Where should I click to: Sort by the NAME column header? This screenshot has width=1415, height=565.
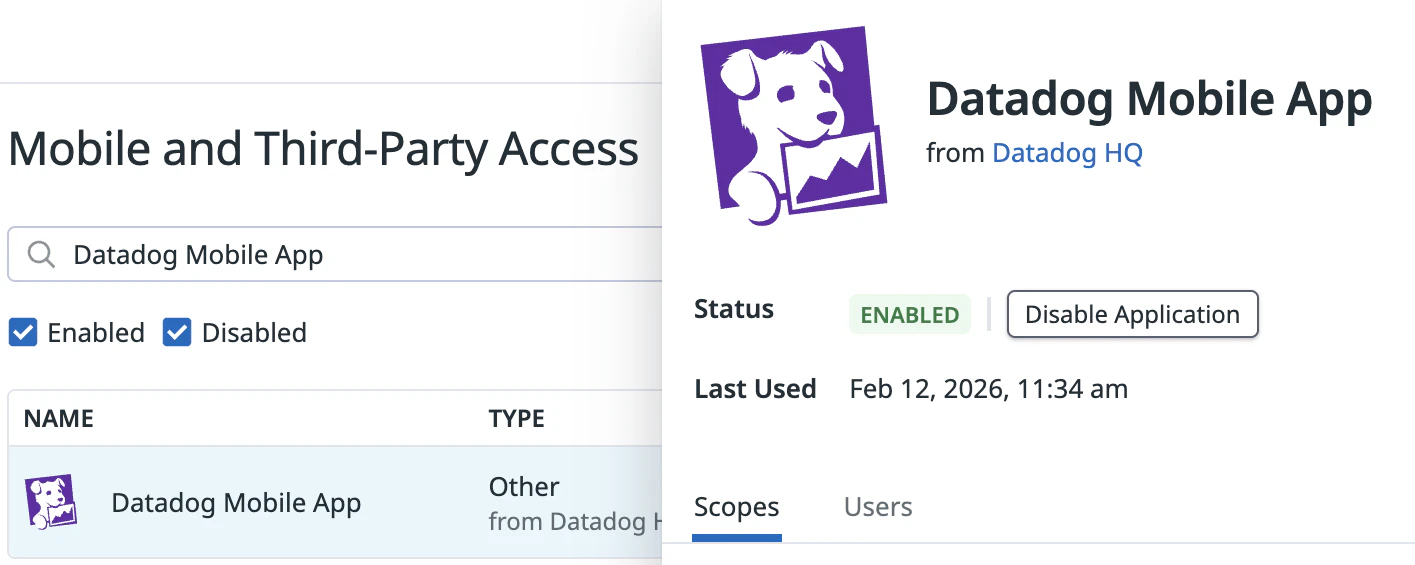tap(59, 418)
